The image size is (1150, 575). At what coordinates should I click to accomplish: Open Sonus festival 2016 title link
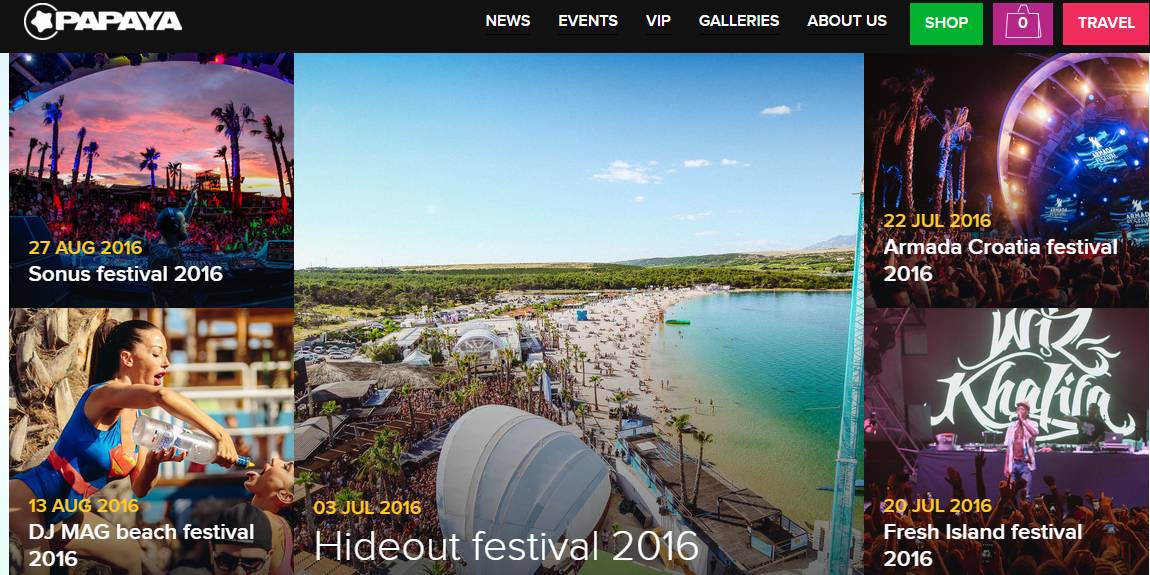[125, 274]
